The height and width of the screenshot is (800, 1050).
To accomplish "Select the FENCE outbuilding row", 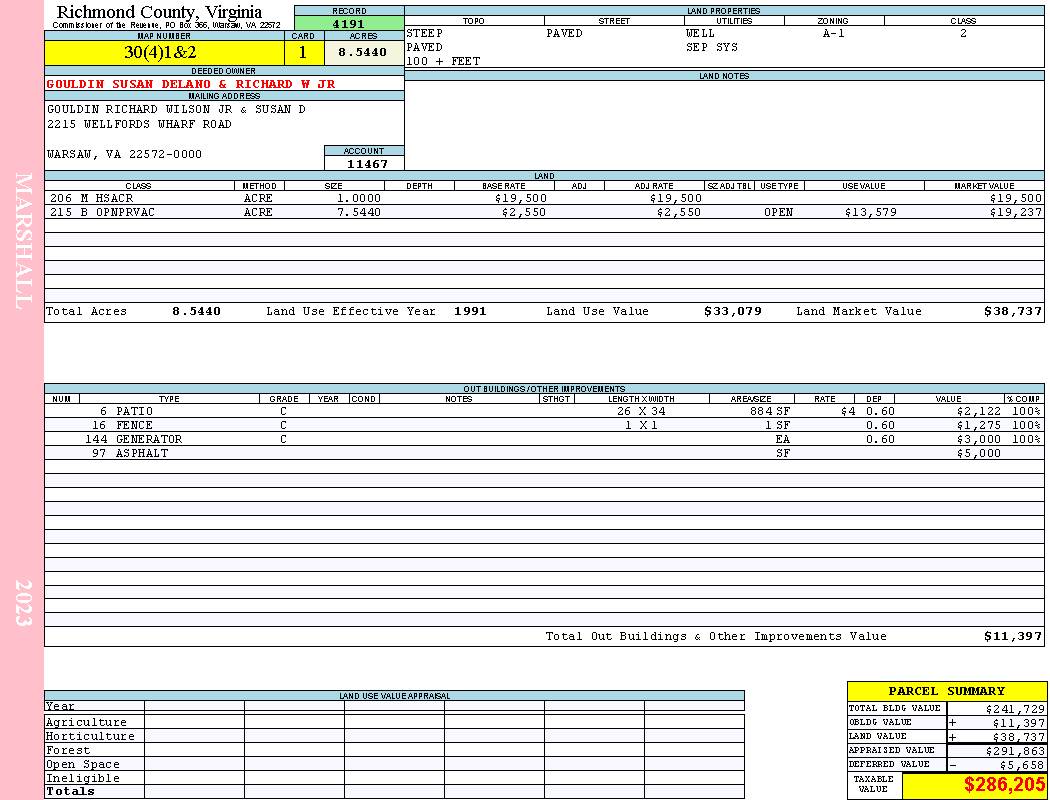I will (544, 426).
